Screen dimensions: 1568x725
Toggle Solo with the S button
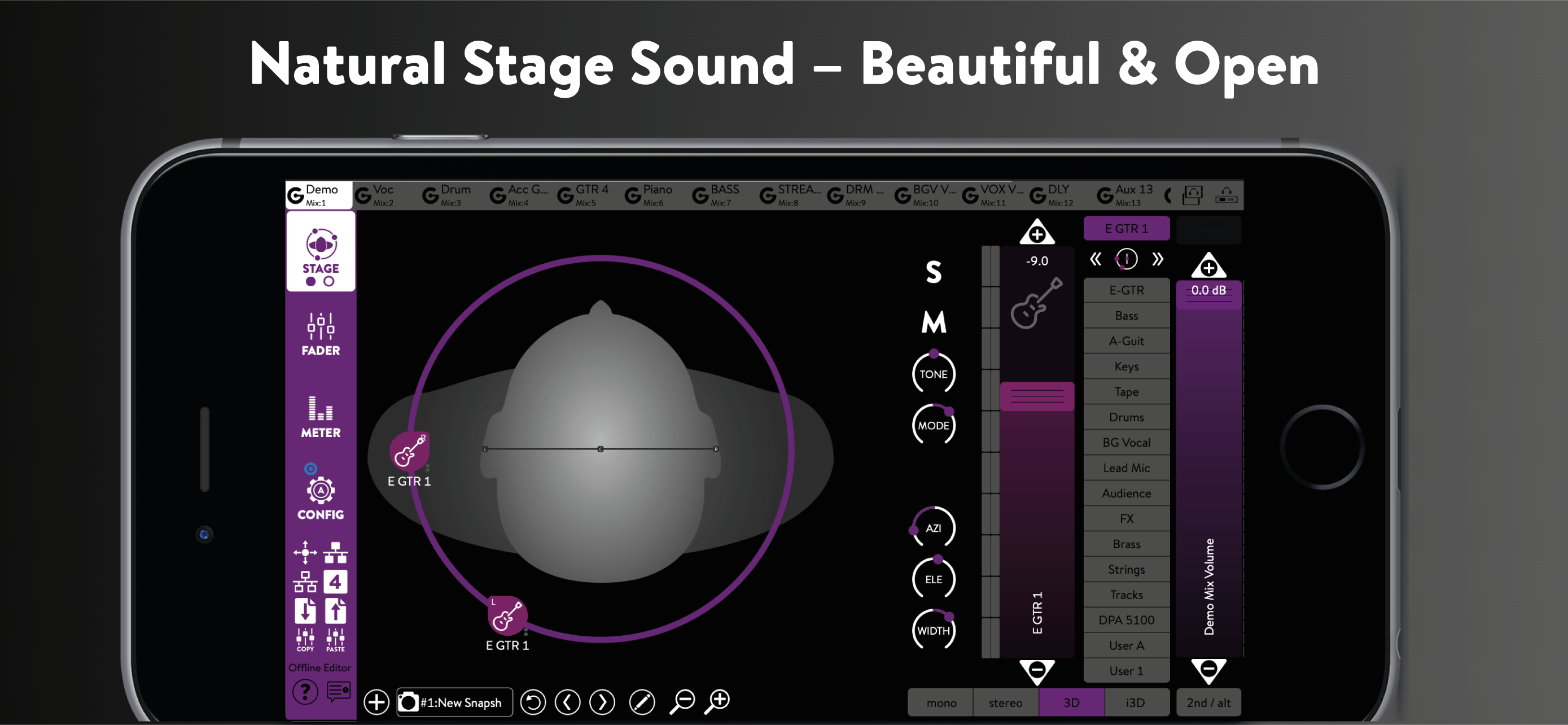[933, 272]
